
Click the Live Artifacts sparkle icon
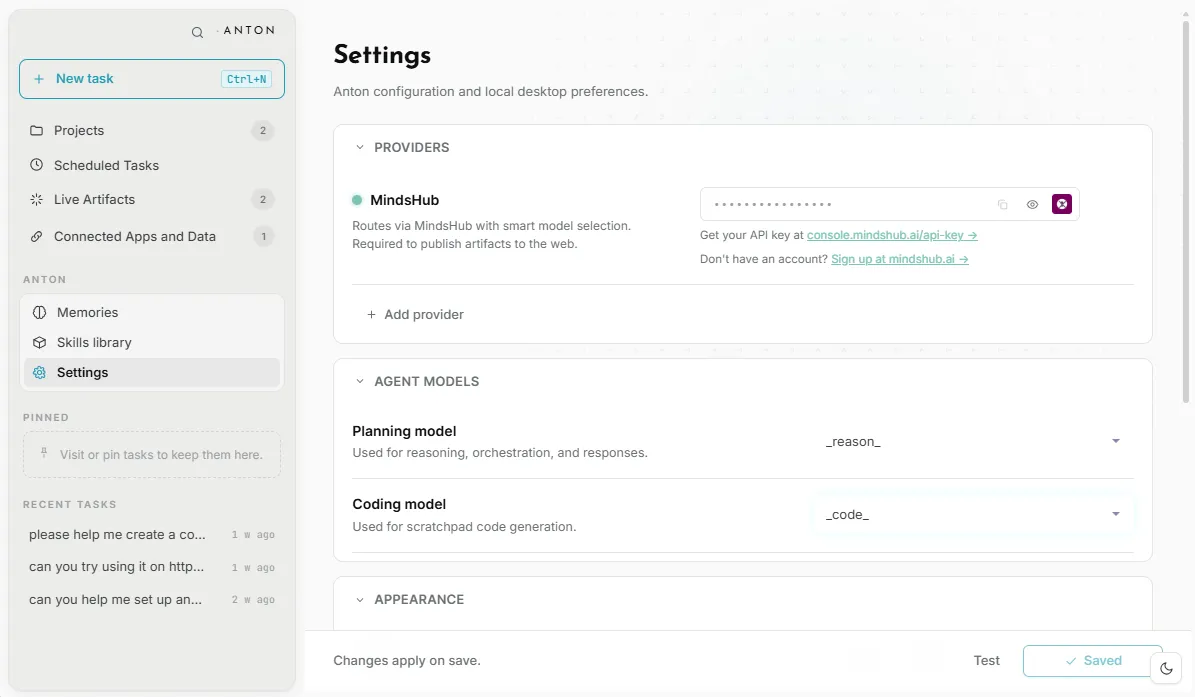[x=36, y=200]
